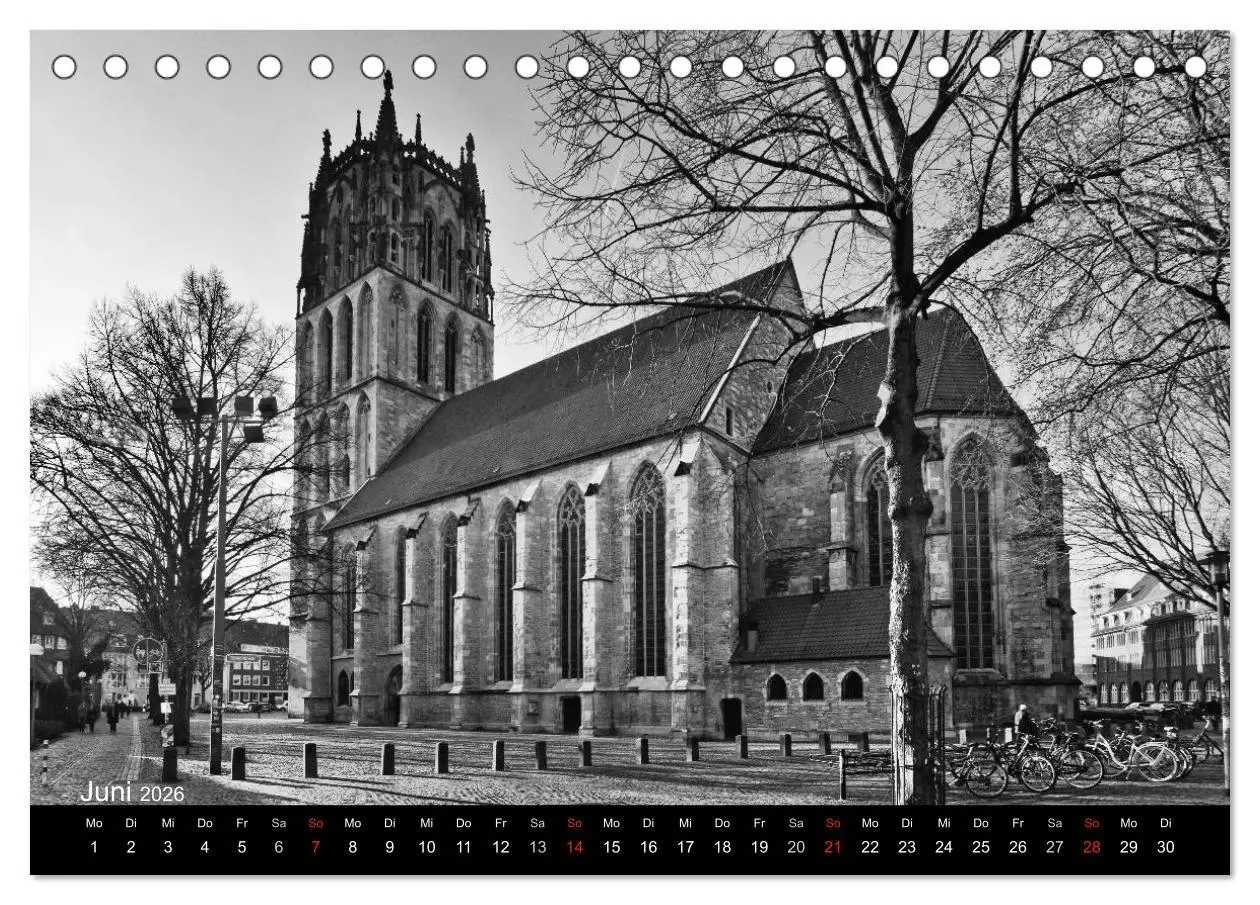Select date 15 in the calendar strip
This screenshot has height=905, width=1260.
(x=612, y=847)
